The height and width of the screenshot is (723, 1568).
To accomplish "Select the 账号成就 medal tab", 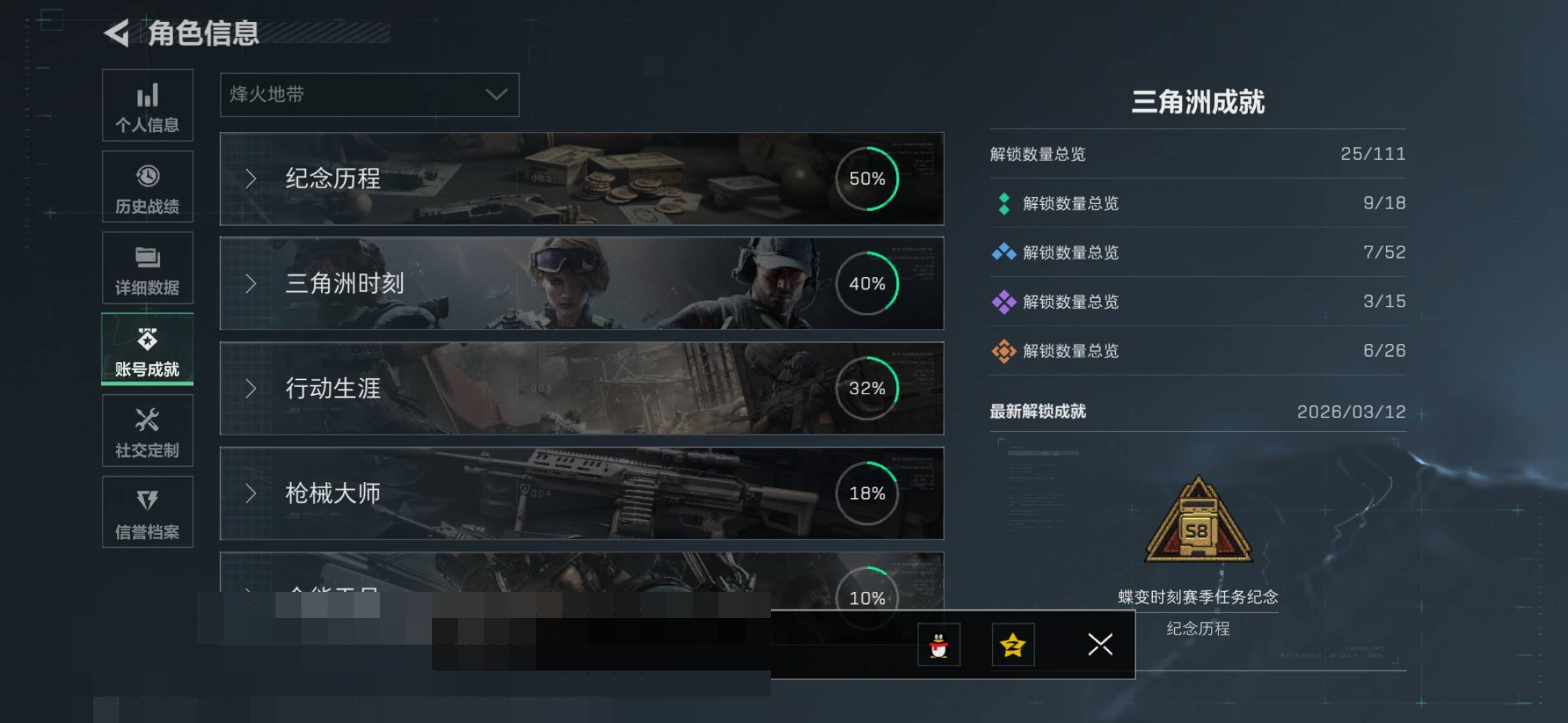I will tap(147, 349).
